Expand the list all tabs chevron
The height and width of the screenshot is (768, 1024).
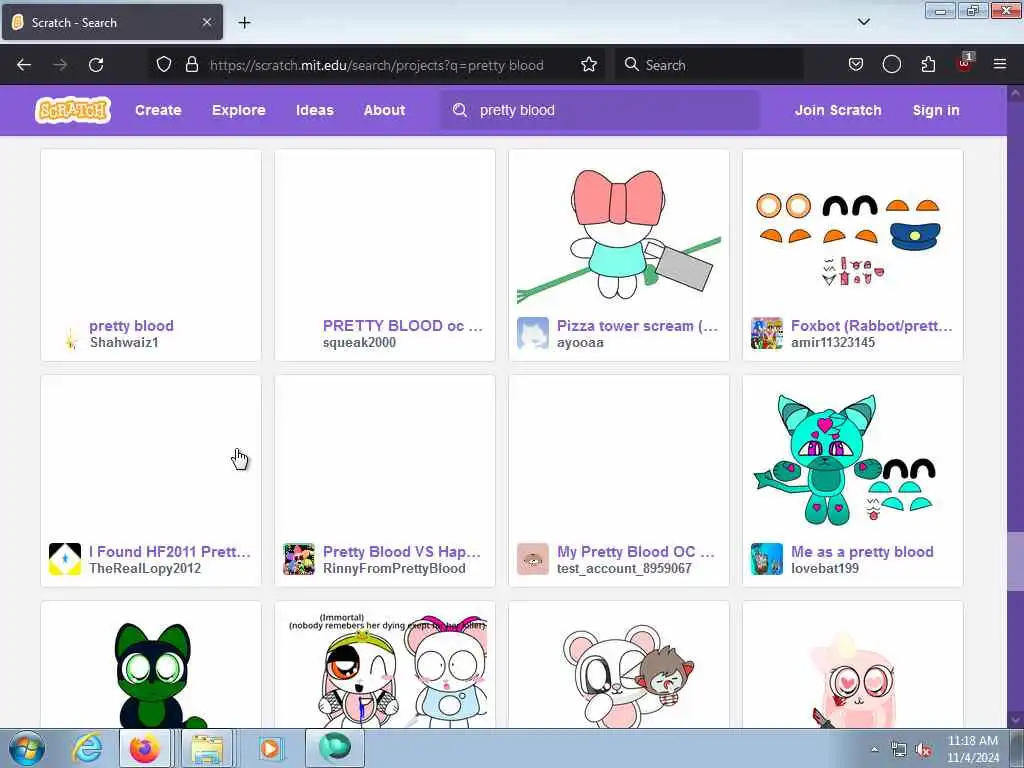[x=864, y=22]
